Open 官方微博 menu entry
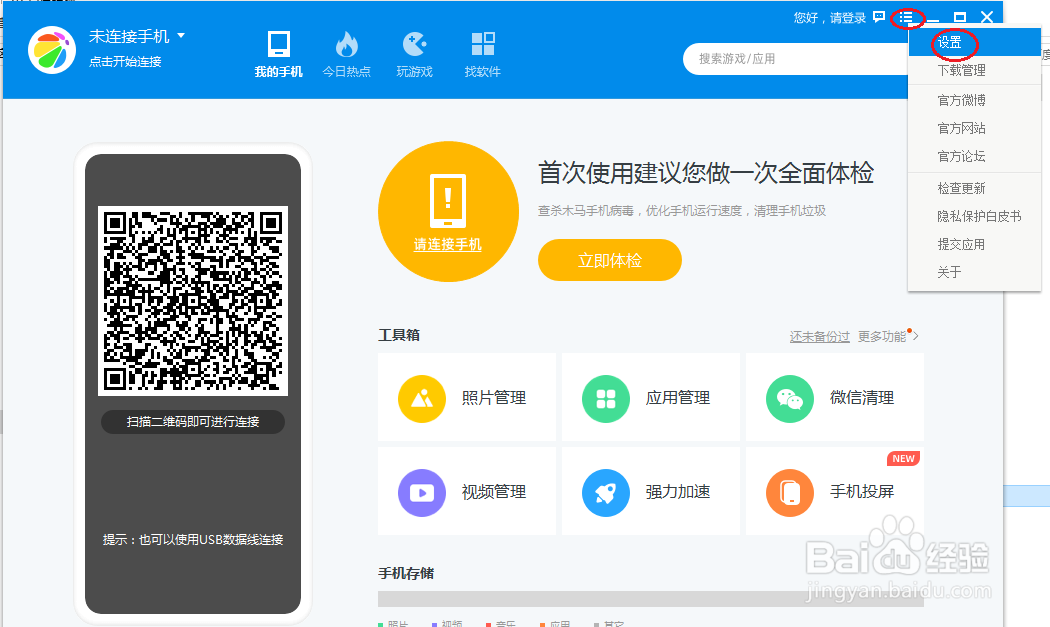The height and width of the screenshot is (627, 1050). click(974, 100)
